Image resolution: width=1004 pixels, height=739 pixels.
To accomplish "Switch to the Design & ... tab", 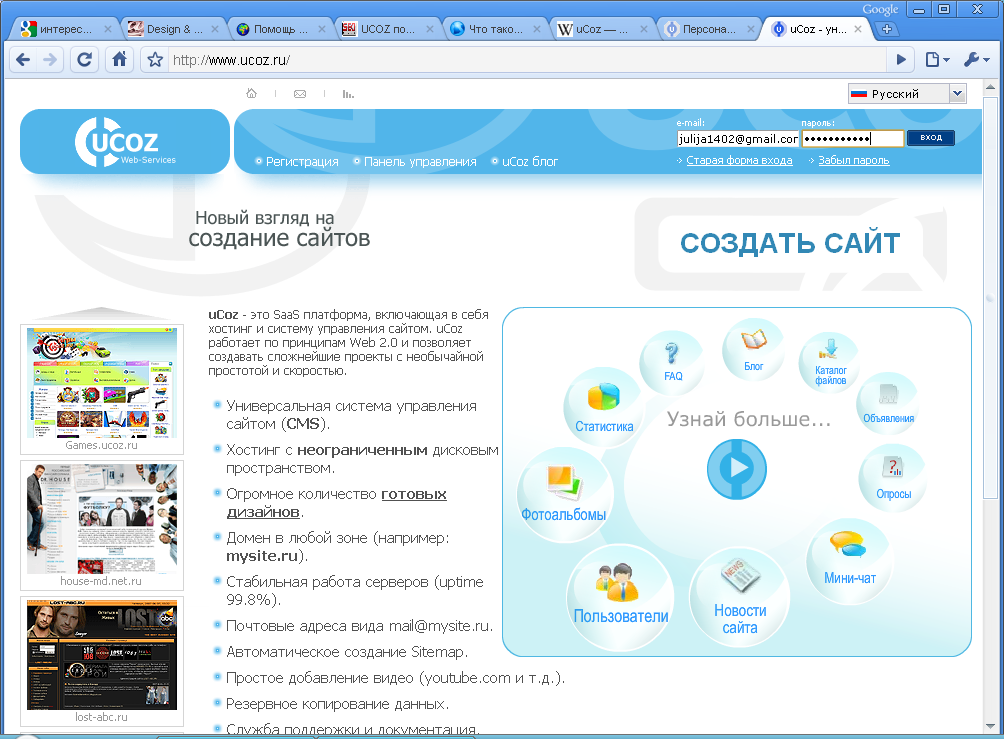I will (x=173, y=29).
